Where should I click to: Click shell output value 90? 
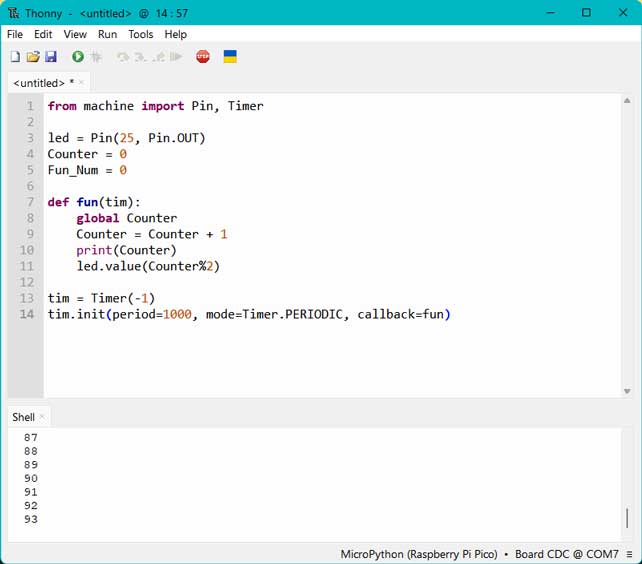pyautogui.click(x=31, y=478)
